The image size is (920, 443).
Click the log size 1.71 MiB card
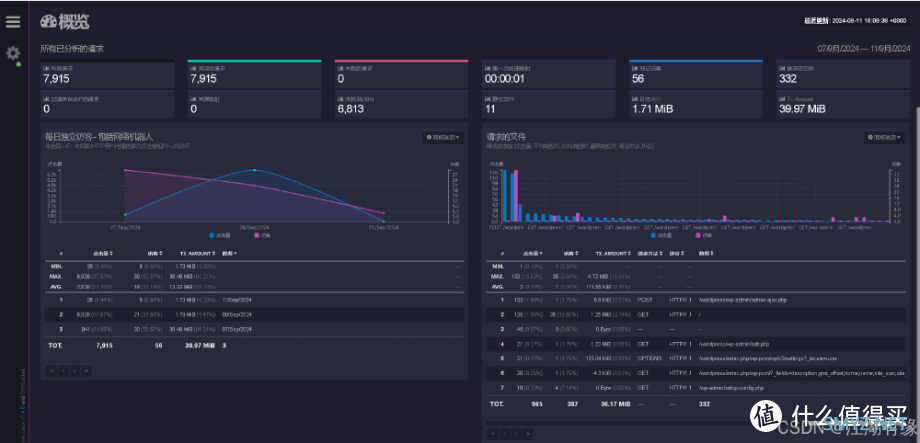696,104
